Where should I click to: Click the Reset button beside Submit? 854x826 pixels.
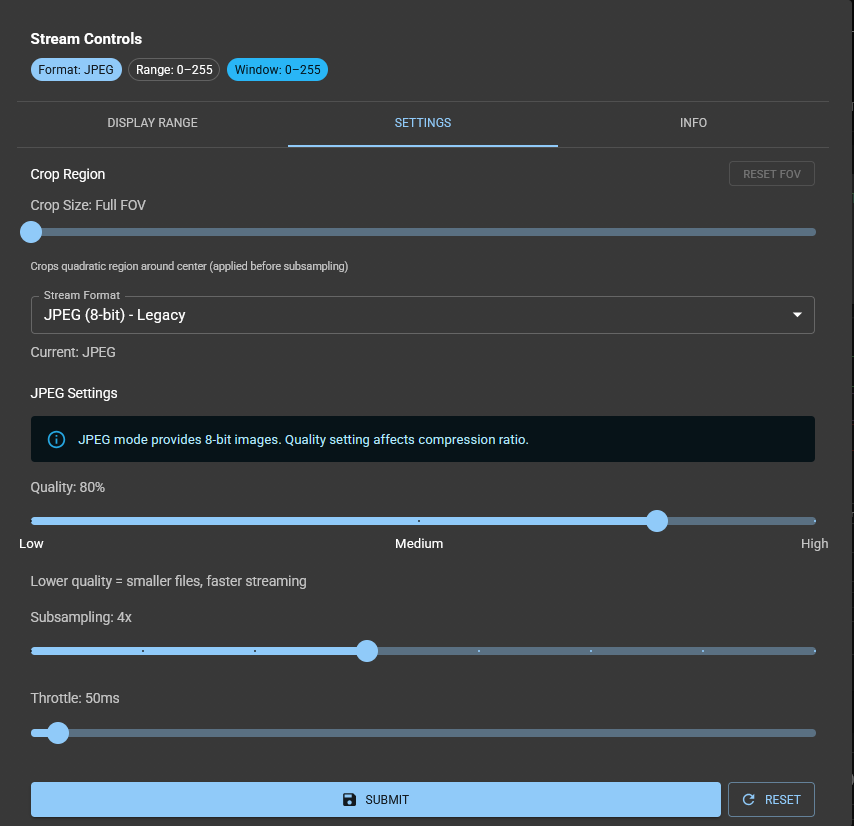pyautogui.click(x=771, y=799)
